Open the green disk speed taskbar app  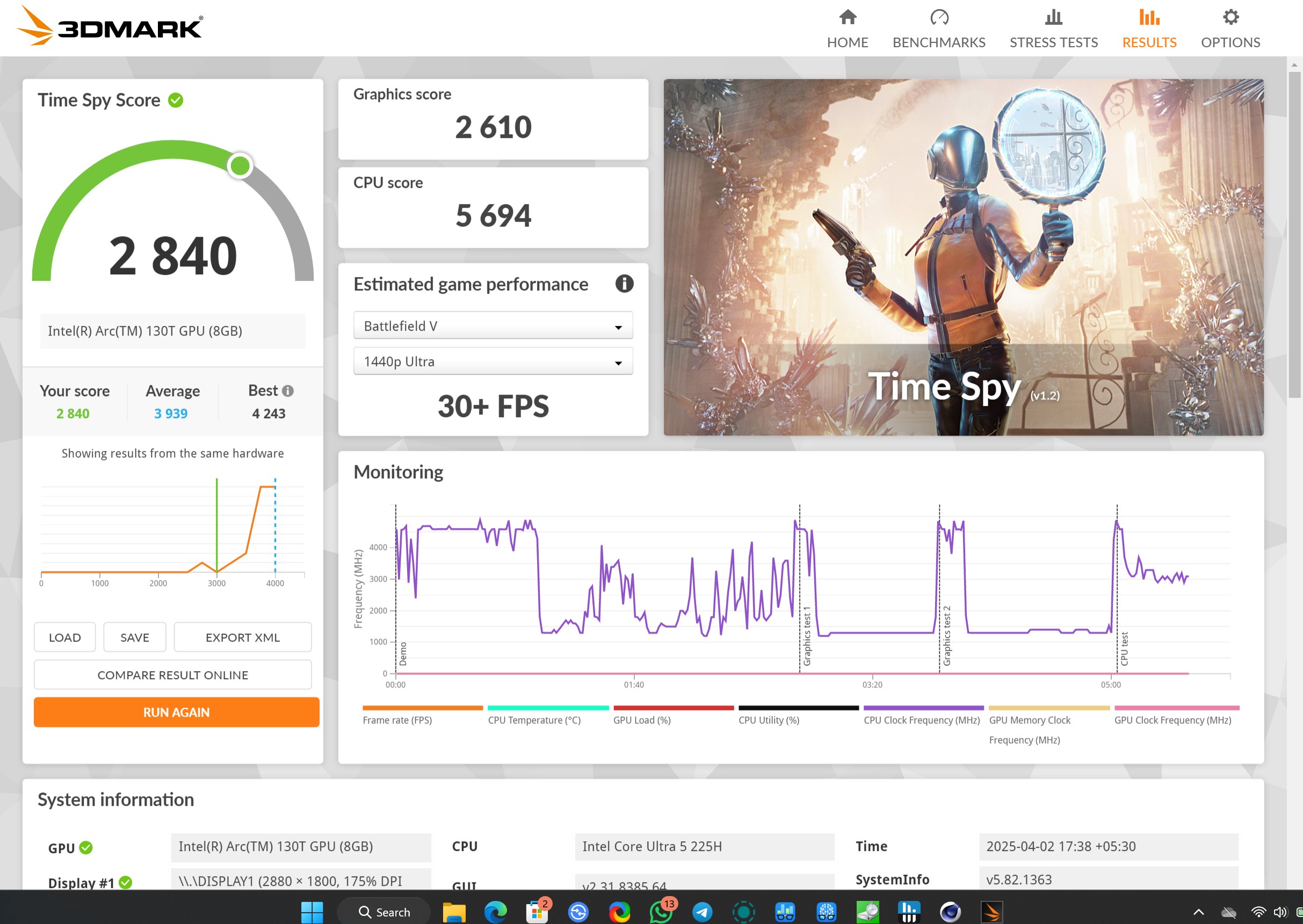point(867,912)
